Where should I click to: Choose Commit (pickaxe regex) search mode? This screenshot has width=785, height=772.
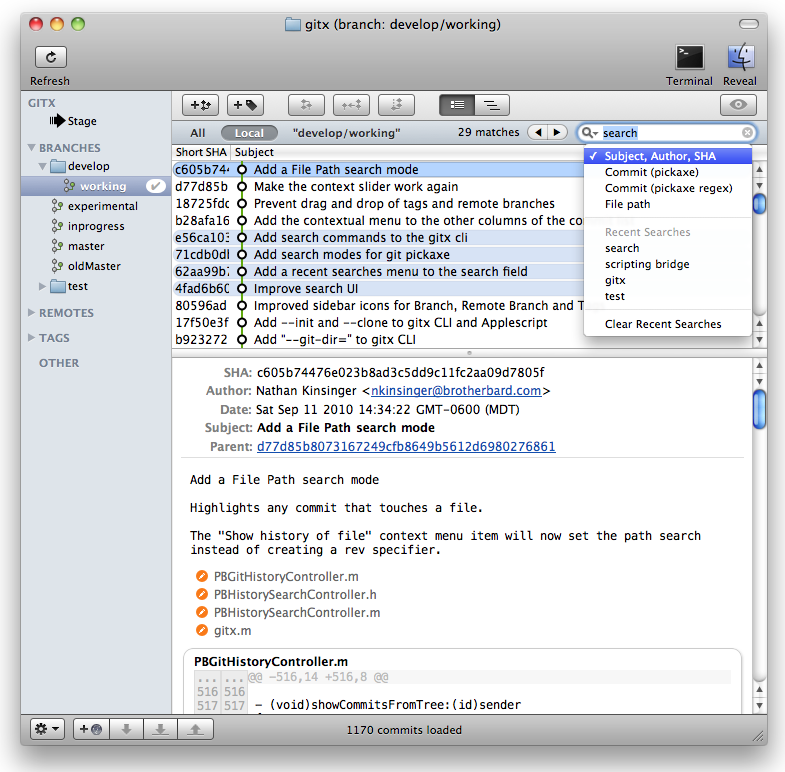(x=667, y=188)
